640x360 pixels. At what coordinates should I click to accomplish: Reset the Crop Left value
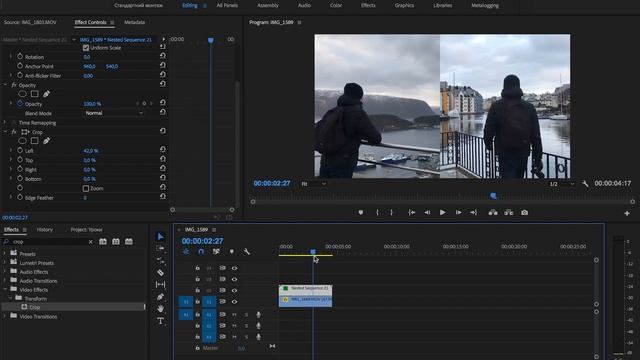162,150
